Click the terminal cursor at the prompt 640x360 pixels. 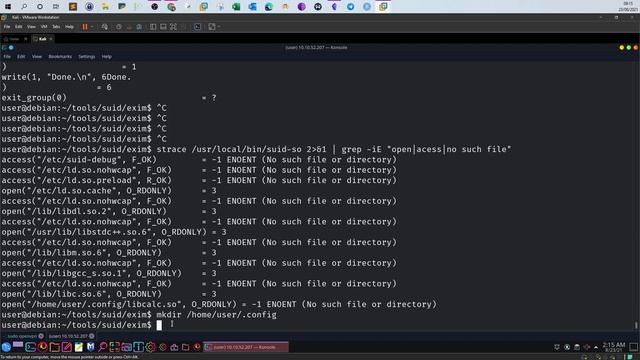[x=159, y=325]
